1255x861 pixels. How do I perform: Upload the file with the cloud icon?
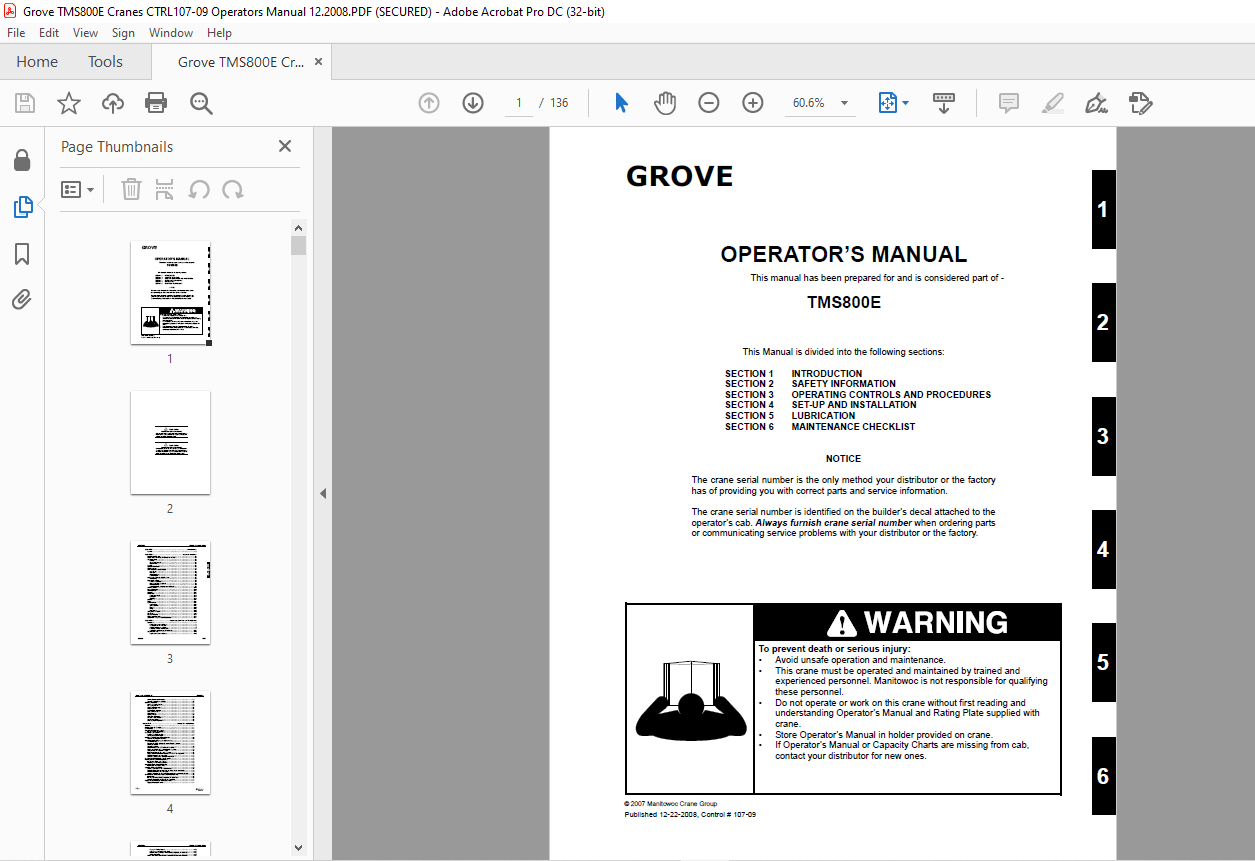pos(113,103)
